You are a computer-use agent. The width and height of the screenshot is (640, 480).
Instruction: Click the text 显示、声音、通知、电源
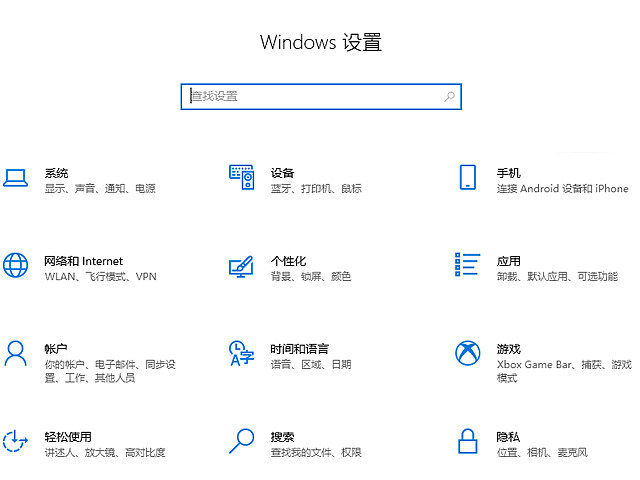pyautogui.click(x=100, y=189)
